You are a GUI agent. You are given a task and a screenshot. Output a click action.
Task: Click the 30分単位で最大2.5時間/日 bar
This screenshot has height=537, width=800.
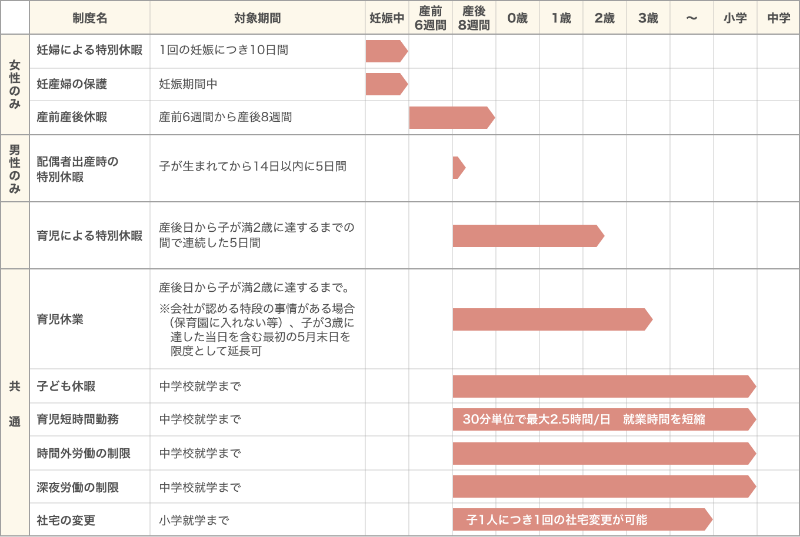605,419
